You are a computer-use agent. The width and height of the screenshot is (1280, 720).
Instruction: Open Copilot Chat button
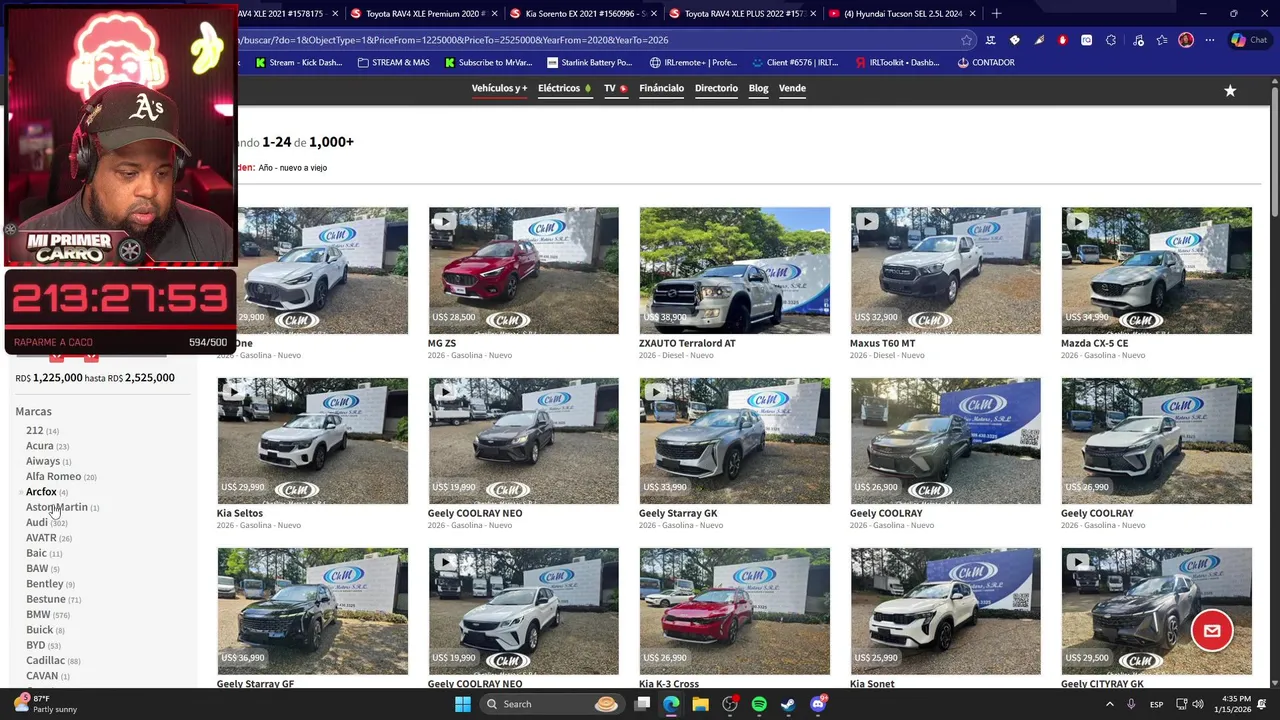coord(1250,40)
